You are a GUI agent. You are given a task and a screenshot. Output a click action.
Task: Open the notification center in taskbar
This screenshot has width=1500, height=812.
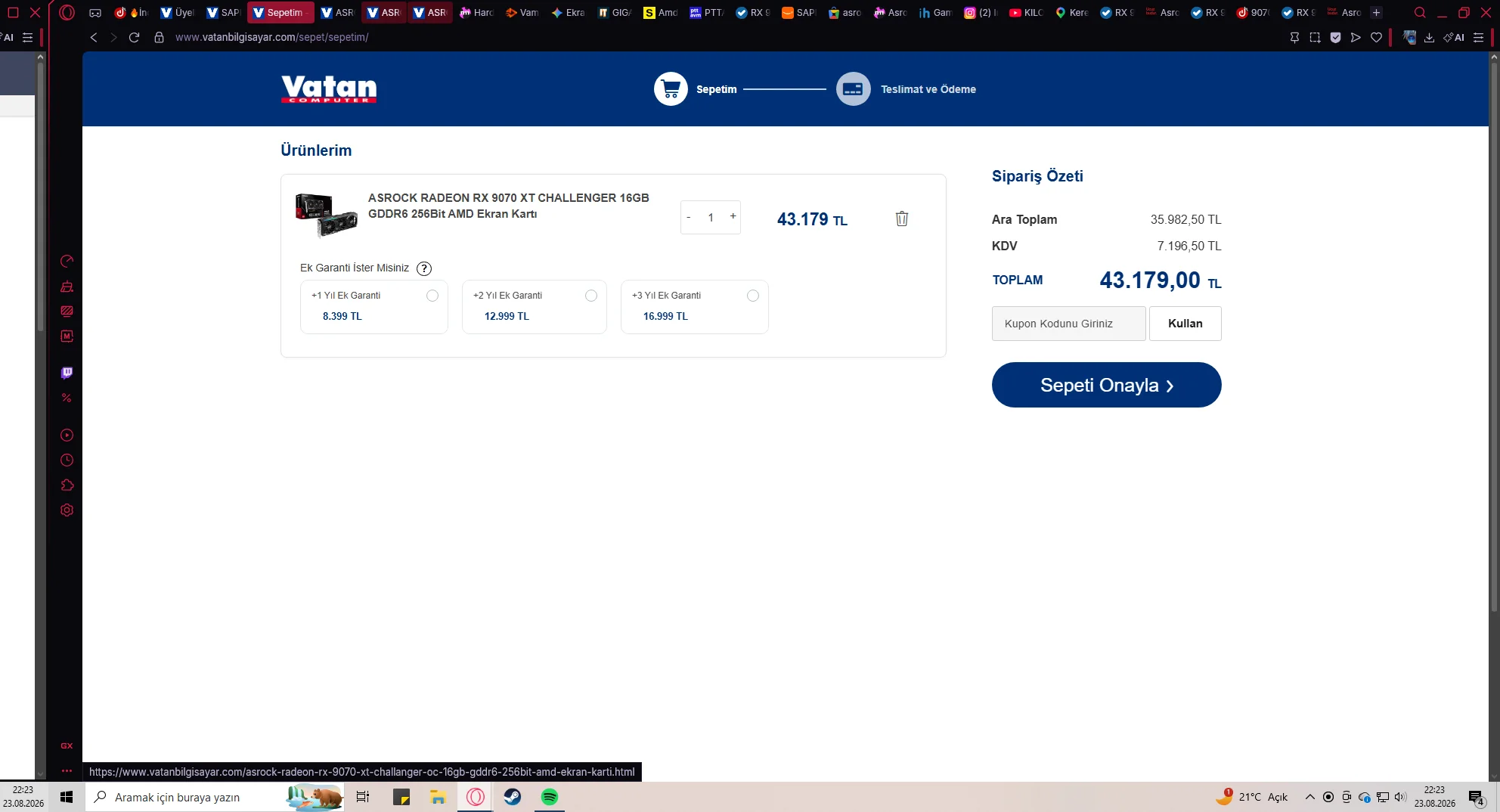[1477, 797]
